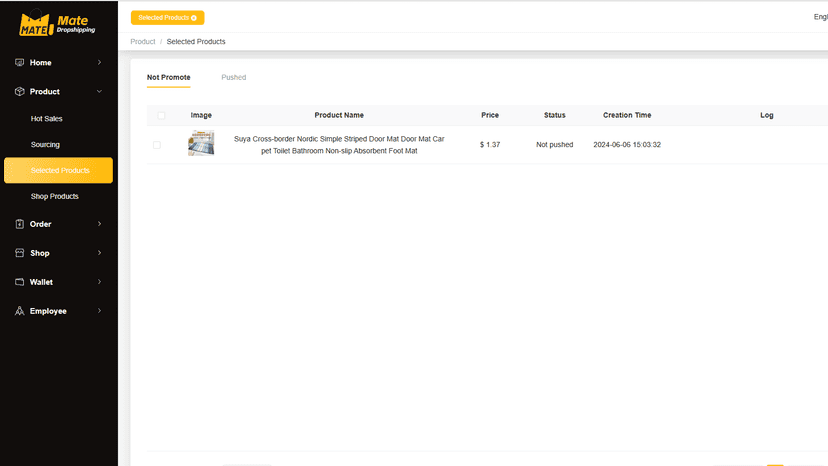Click the Order clipboard icon
Screen dimensions: 828x466
pos(20,224)
